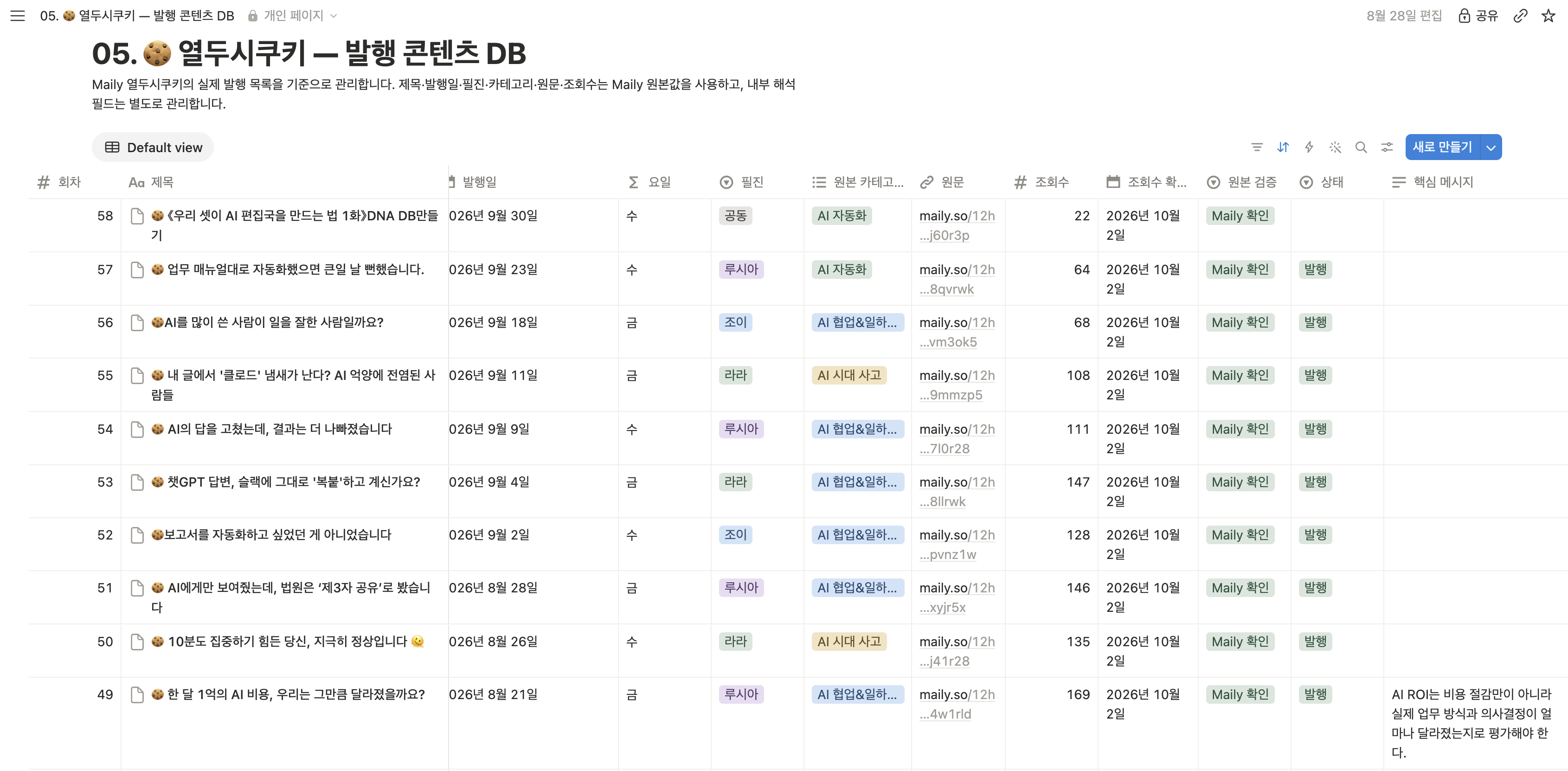Click the page title heading

coord(308,53)
